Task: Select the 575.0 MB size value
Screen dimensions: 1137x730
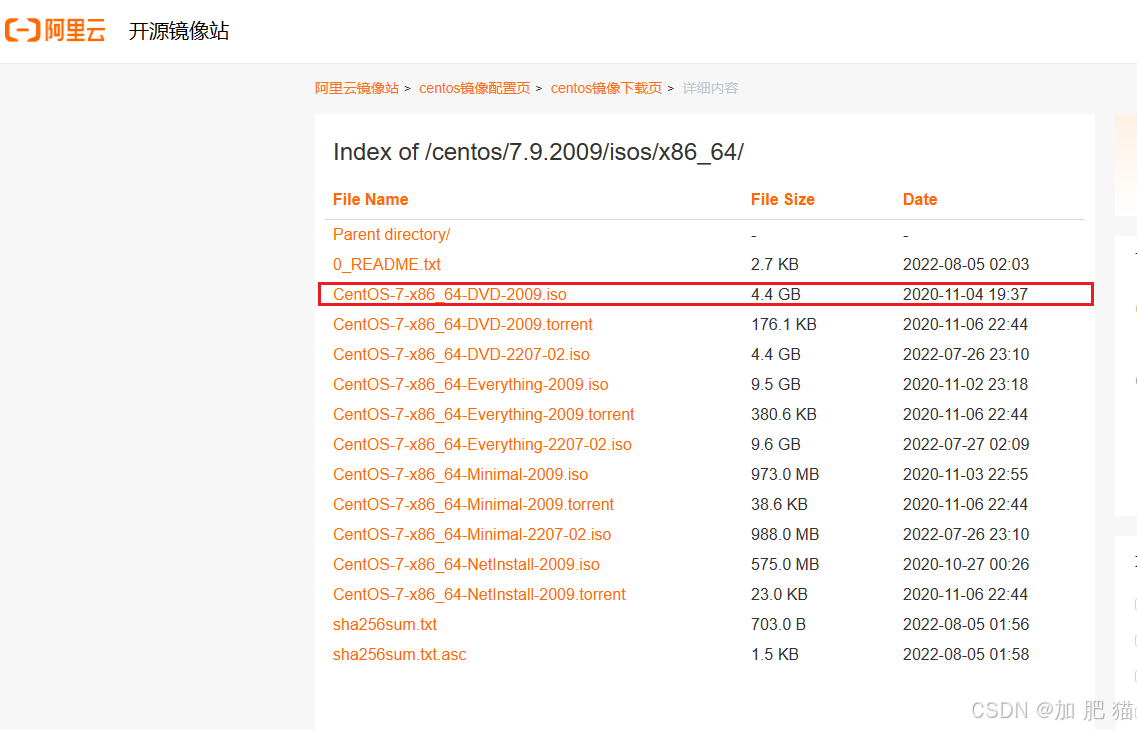Action: 785,565
